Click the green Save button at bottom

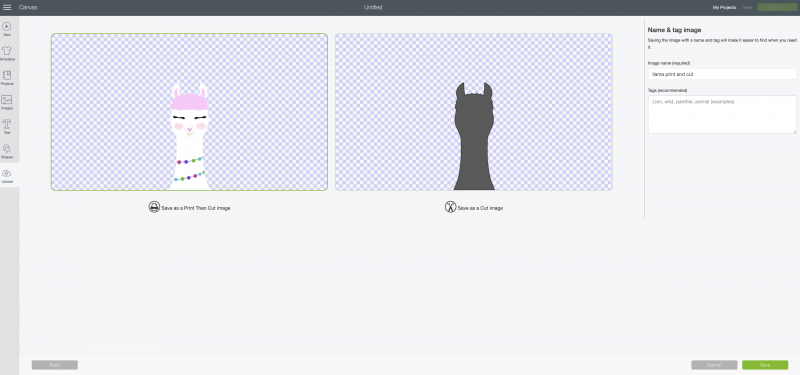(765, 365)
